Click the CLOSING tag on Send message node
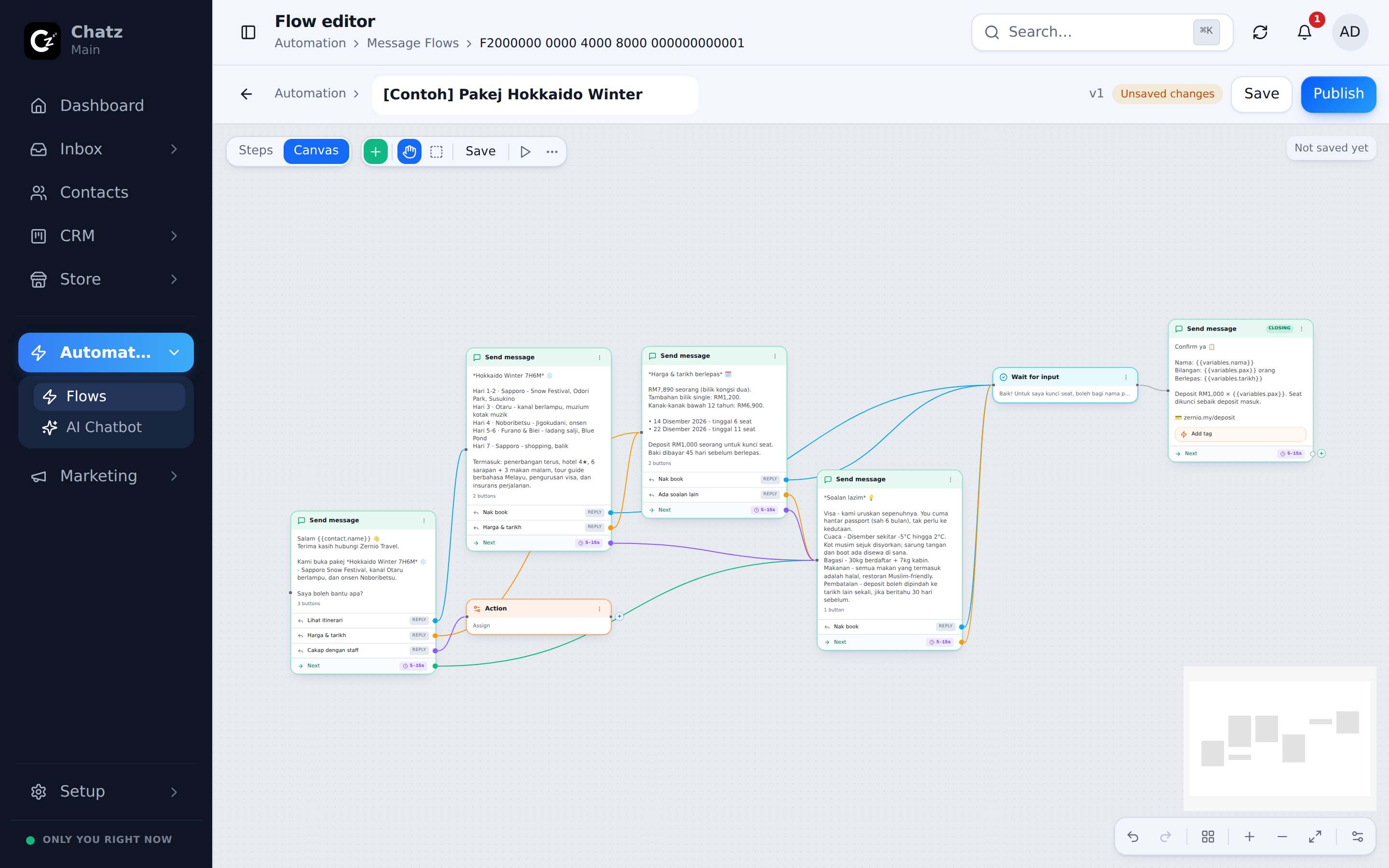Screen dimensions: 1389x868 [x=1279, y=328]
